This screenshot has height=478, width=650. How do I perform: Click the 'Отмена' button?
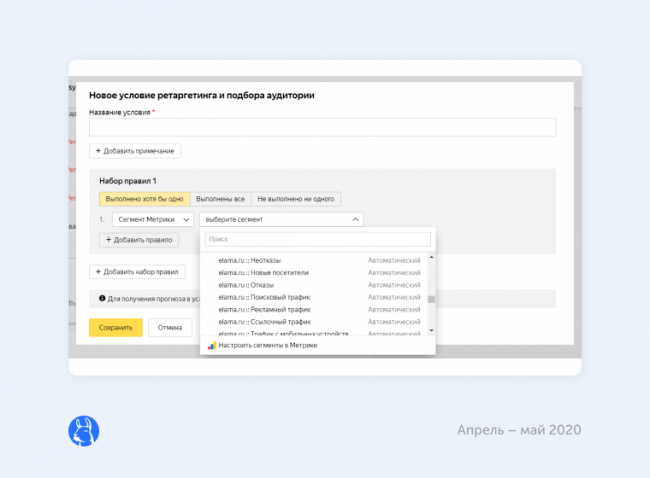(170, 327)
